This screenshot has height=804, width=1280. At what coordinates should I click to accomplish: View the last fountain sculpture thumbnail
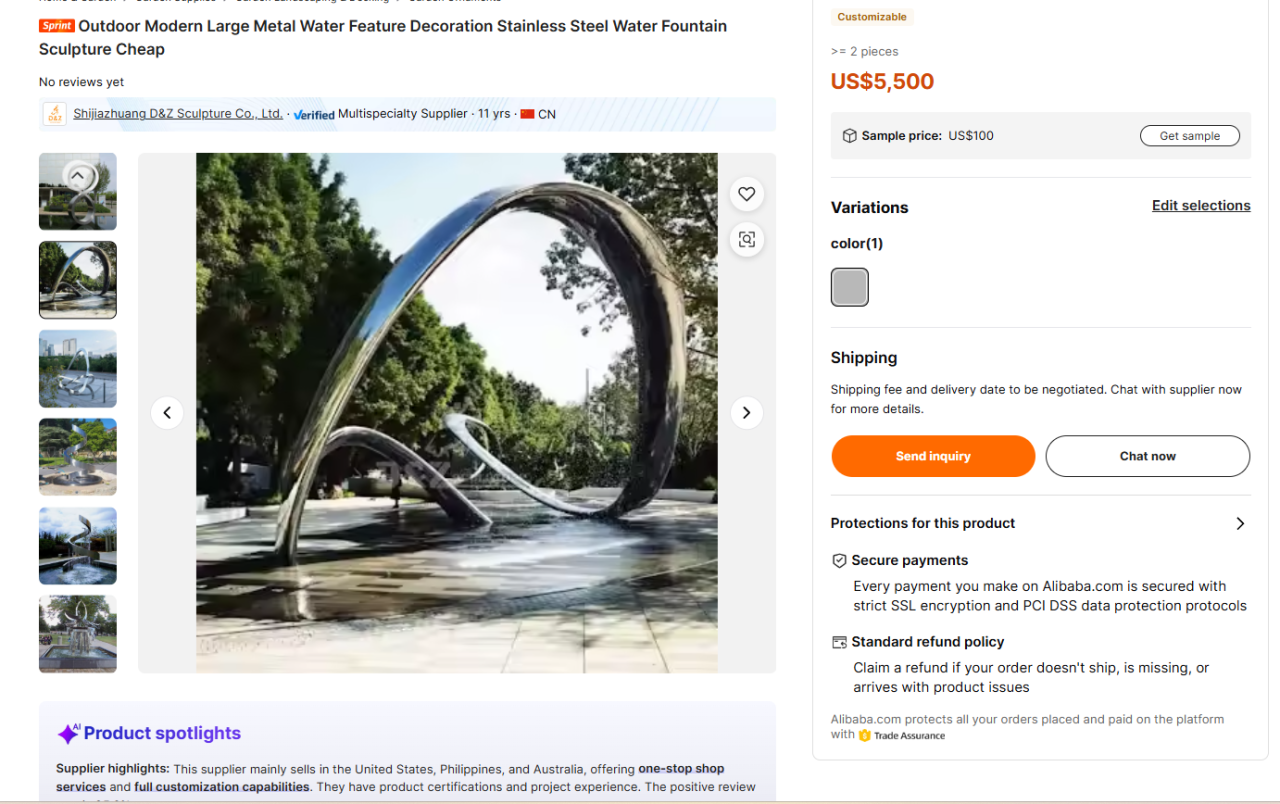(x=78, y=634)
